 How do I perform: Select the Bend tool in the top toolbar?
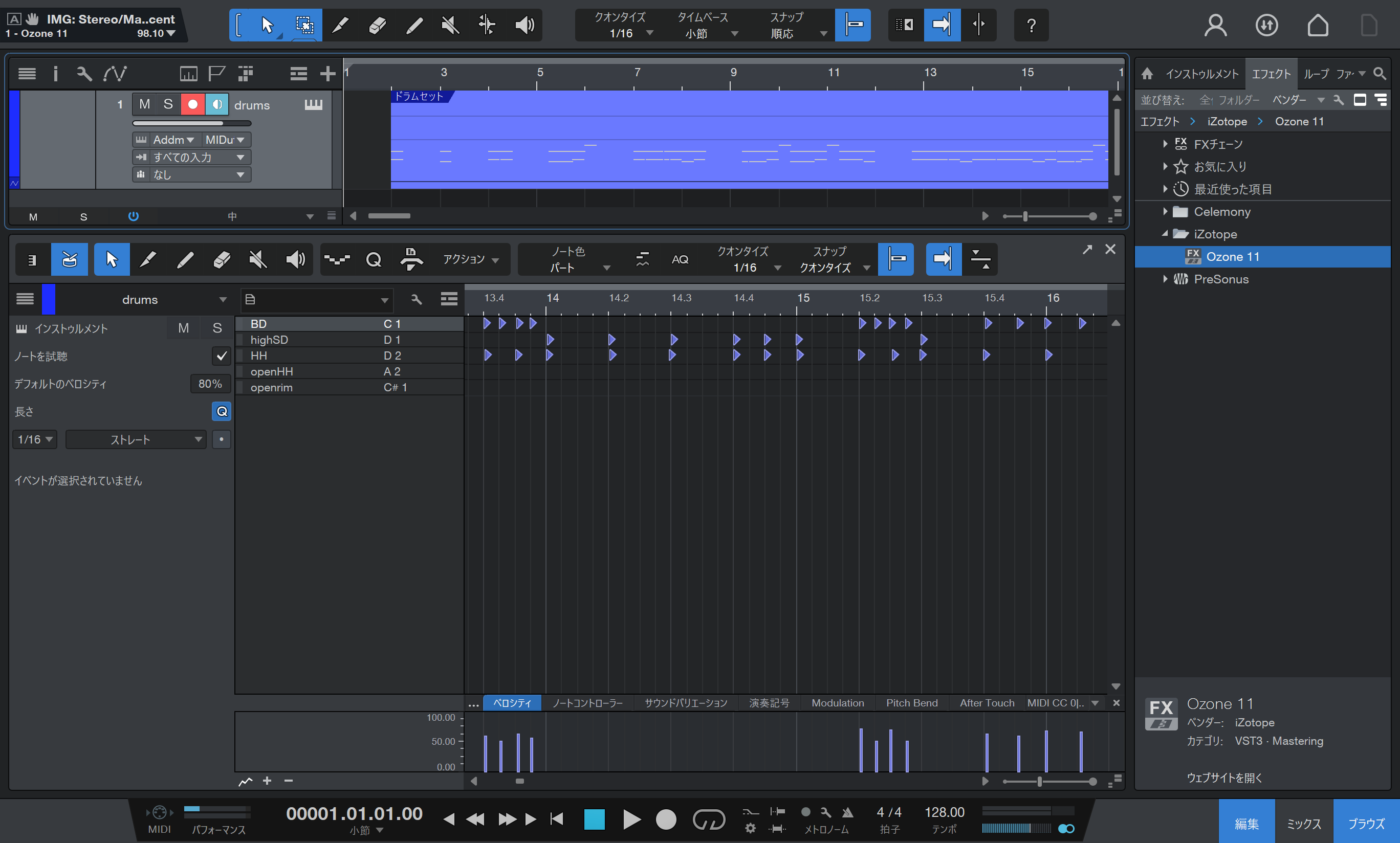[x=487, y=25]
